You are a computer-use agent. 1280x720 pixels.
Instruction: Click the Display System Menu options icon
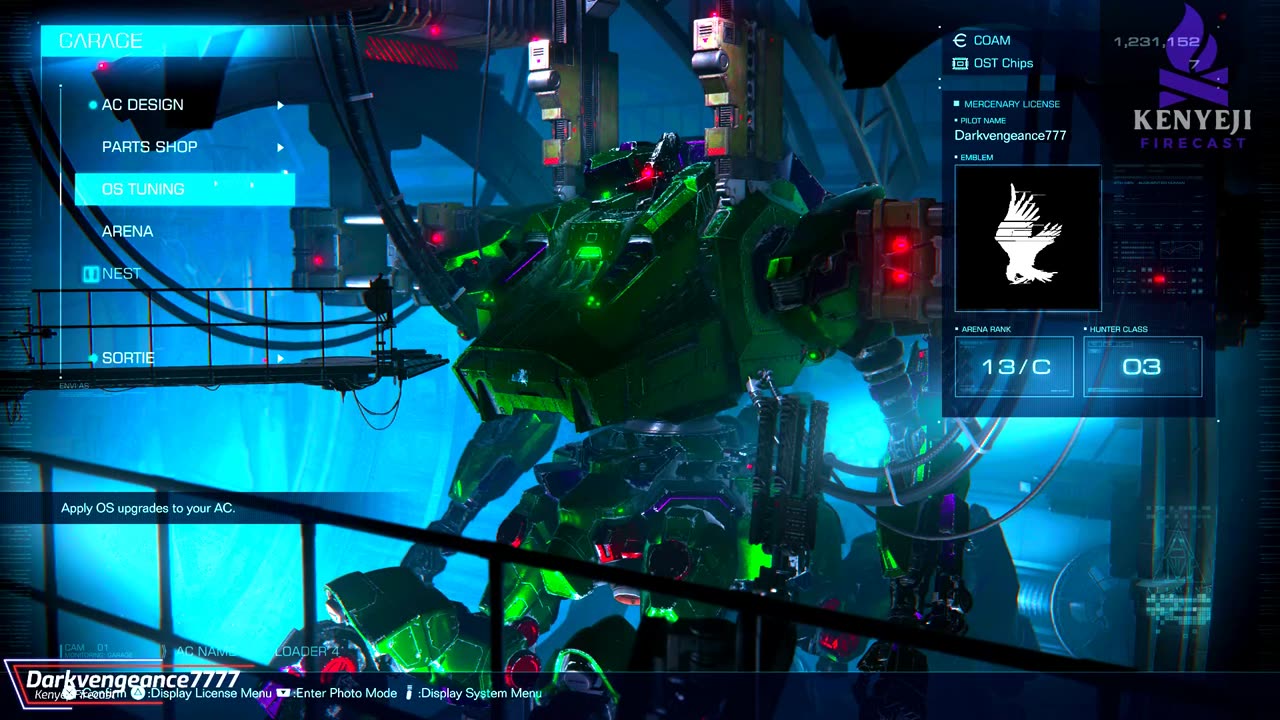[410, 693]
